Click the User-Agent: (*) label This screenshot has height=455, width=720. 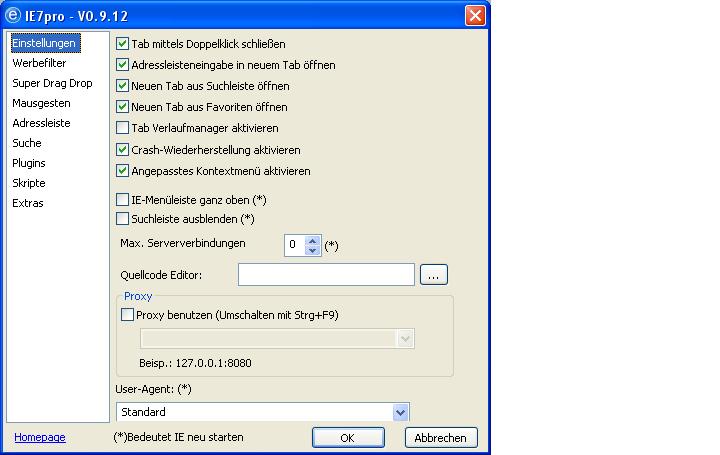tap(153, 389)
